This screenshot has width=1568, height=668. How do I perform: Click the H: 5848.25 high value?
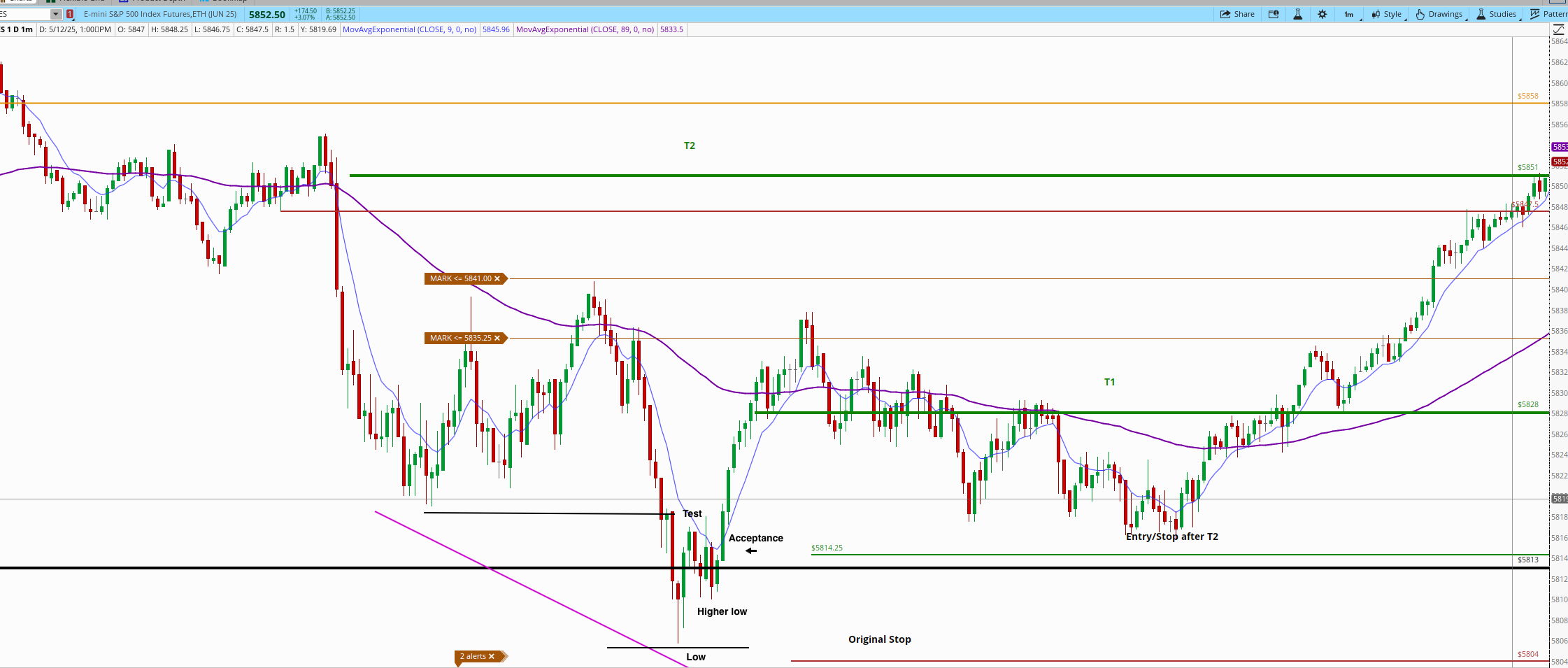tap(169, 29)
